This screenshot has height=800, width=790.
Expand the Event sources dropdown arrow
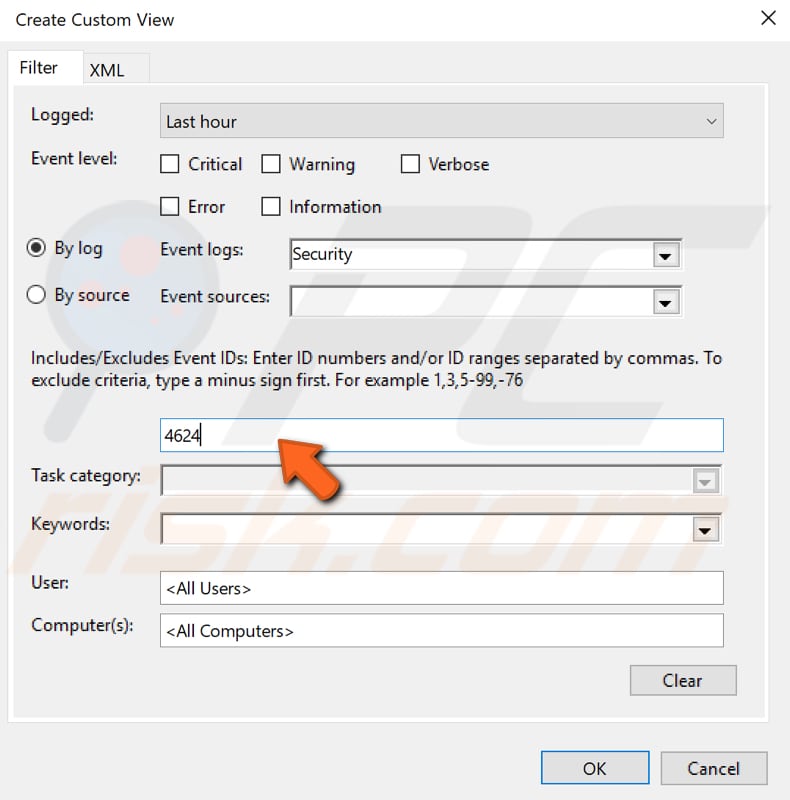point(665,303)
